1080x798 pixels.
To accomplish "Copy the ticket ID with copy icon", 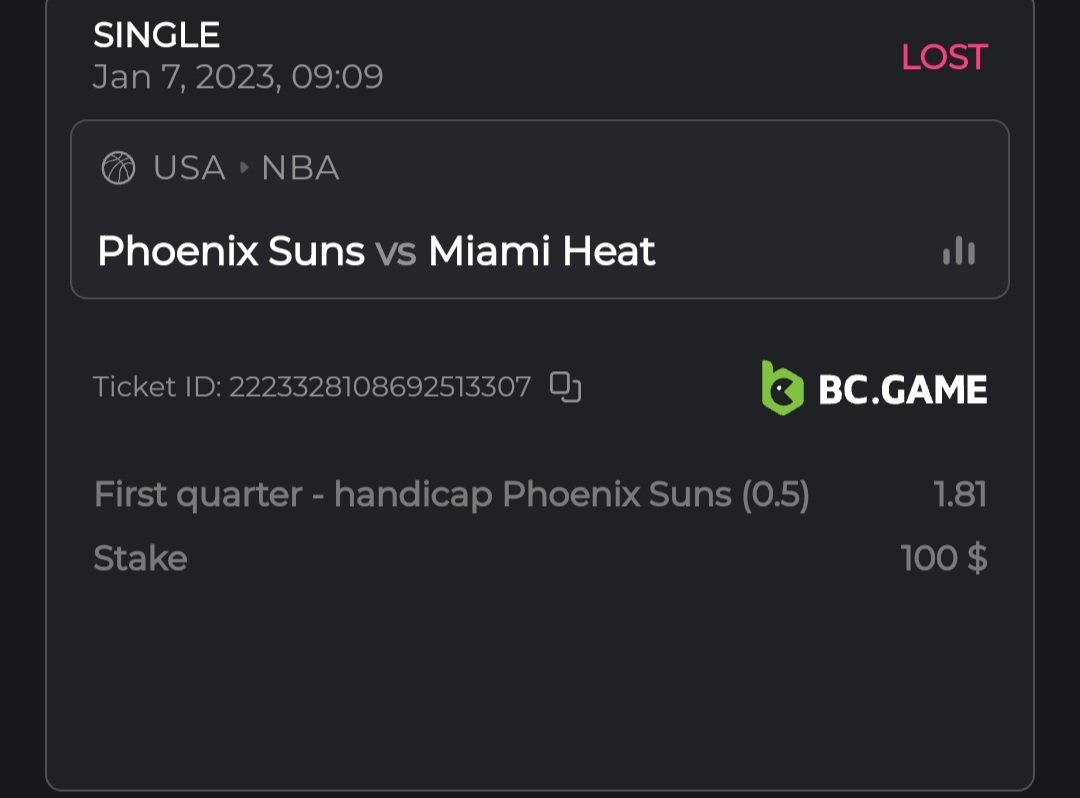I will point(565,387).
